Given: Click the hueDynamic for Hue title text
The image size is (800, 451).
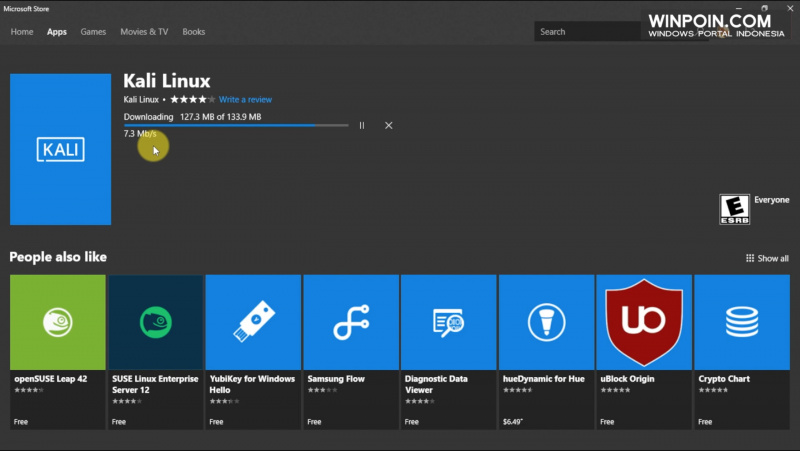Looking at the screenshot, I should click(x=543, y=379).
